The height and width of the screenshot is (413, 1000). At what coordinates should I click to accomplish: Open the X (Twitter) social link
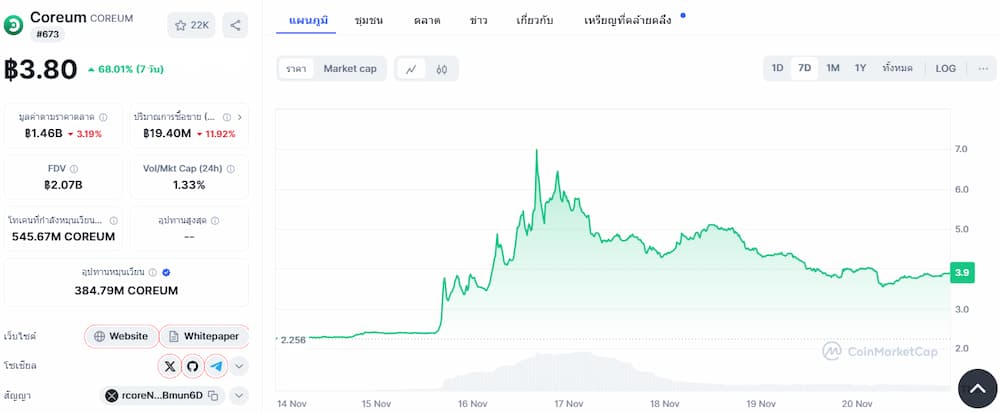coord(169,366)
